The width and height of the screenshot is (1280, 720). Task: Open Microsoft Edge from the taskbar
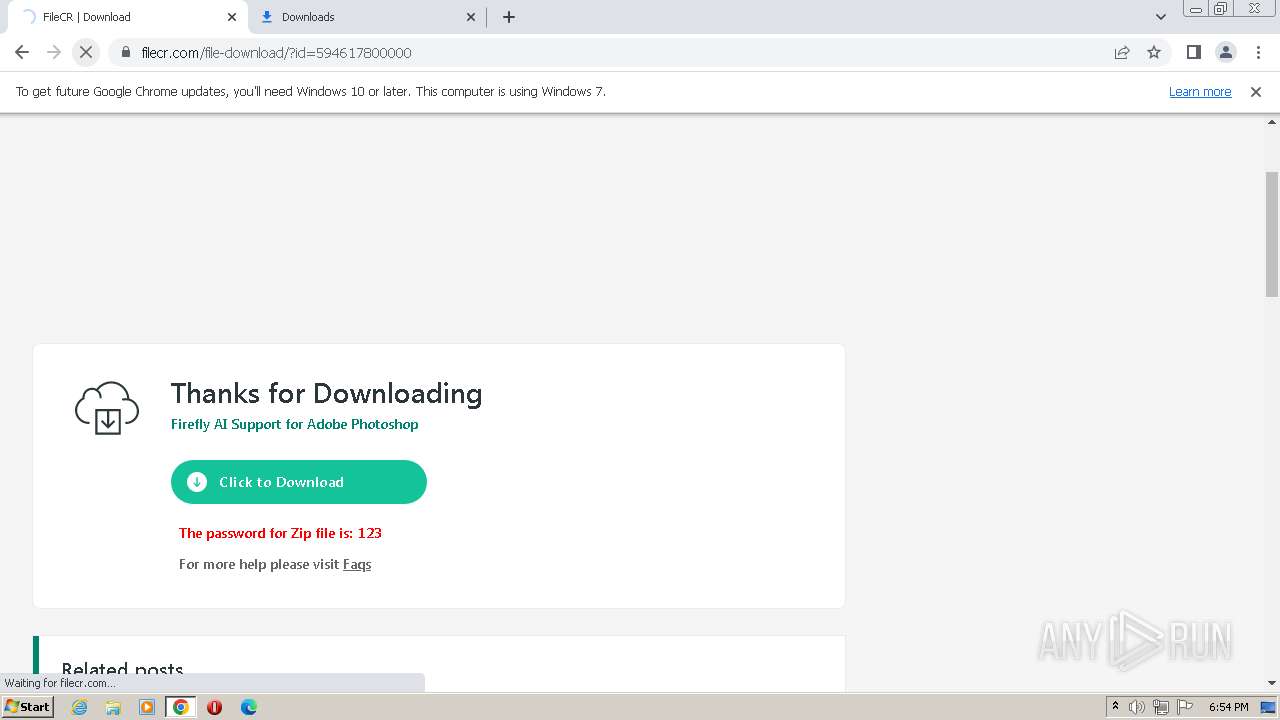click(x=248, y=707)
